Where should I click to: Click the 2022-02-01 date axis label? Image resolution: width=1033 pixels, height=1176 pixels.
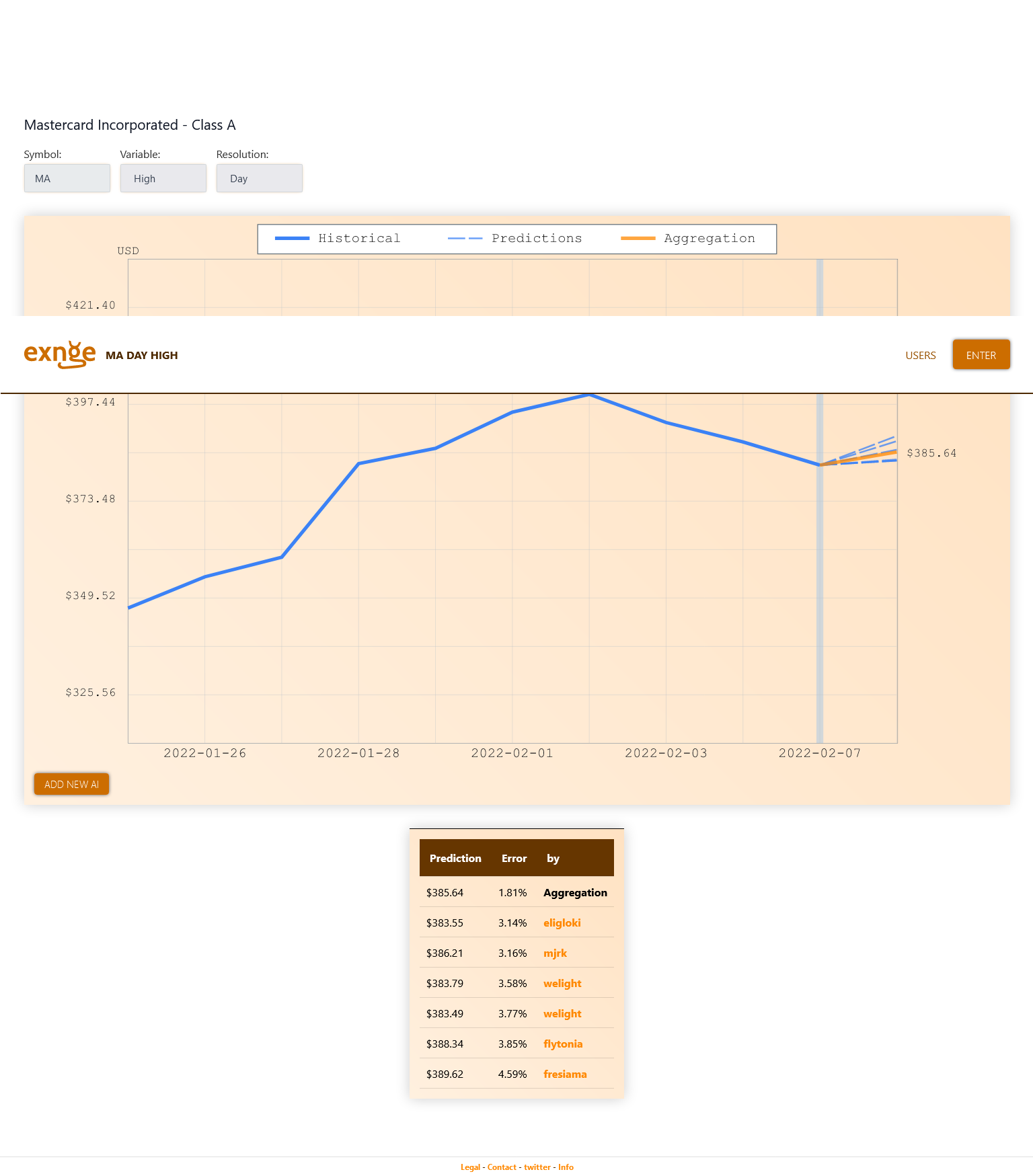(512, 753)
